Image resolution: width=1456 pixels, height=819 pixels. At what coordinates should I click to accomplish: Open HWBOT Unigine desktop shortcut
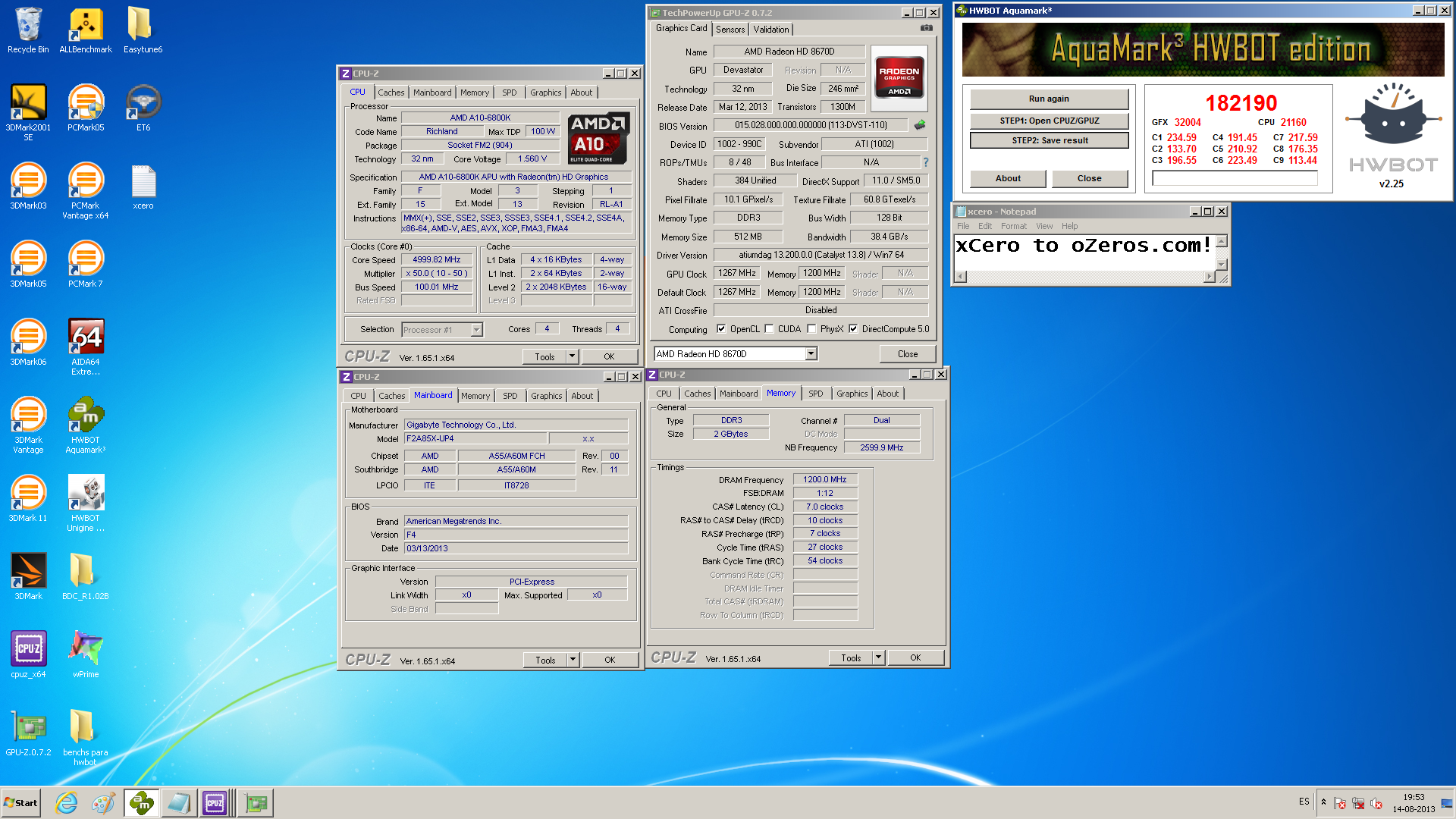86,503
